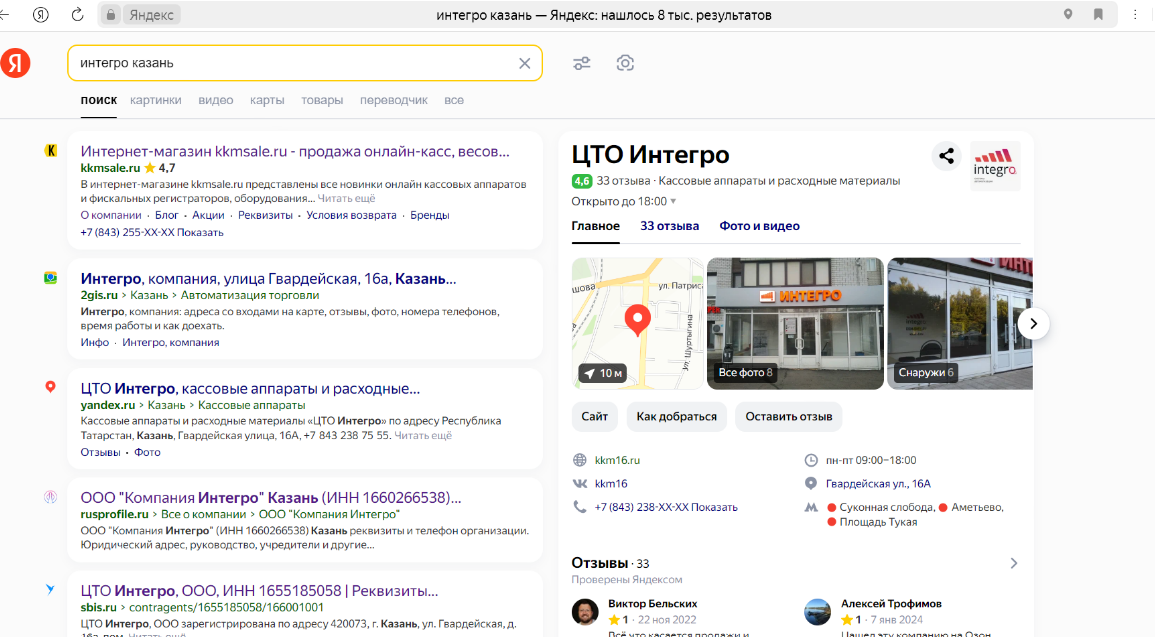Click the bookmark icon in address bar
1155x637 pixels.
(1098, 15)
